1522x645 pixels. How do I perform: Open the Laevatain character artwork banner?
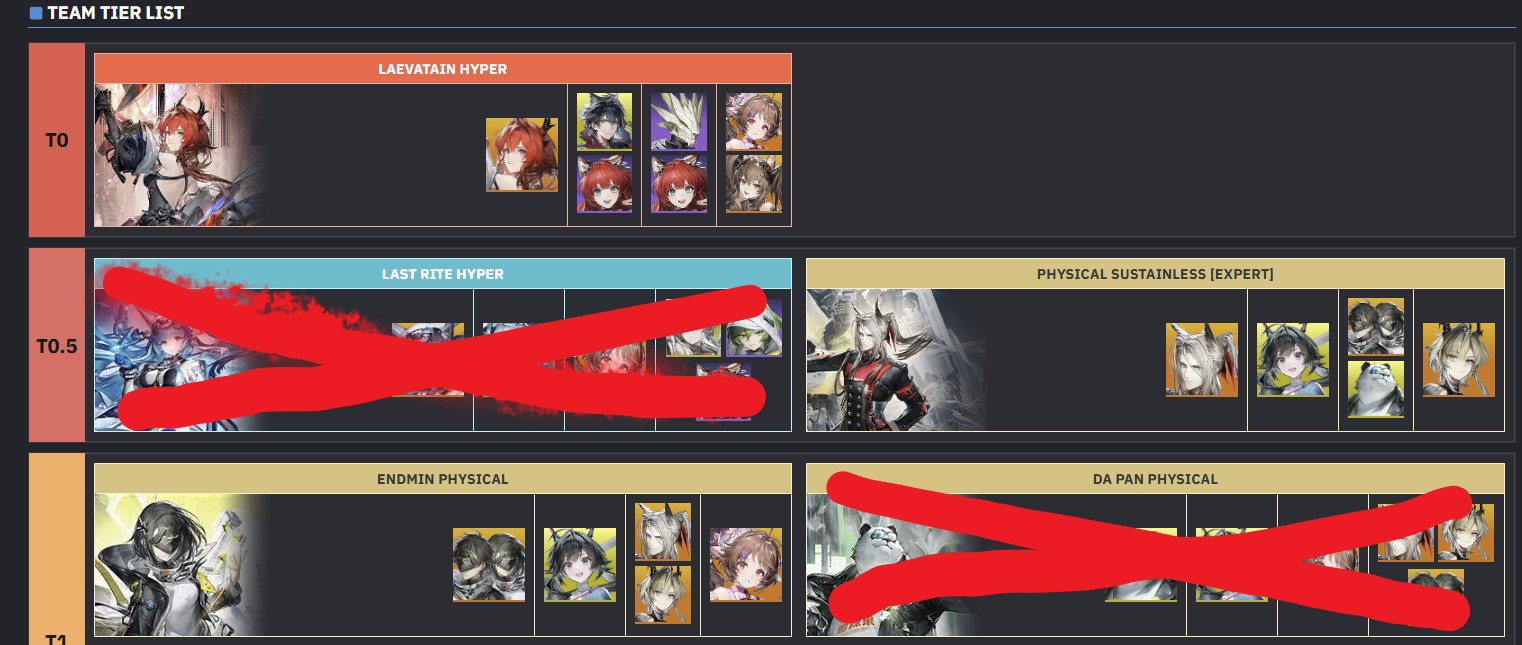[x=180, y=155]
